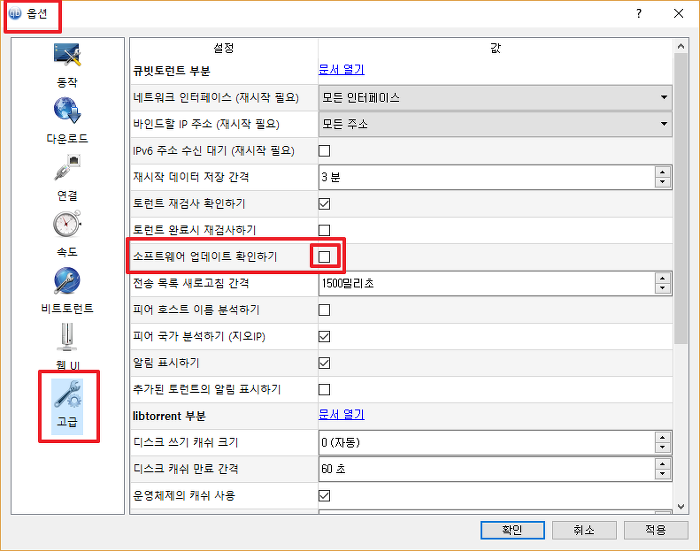
Task: Open the 네트워크 인터페이스 dropdown
Action: click(x=496, y=98)
